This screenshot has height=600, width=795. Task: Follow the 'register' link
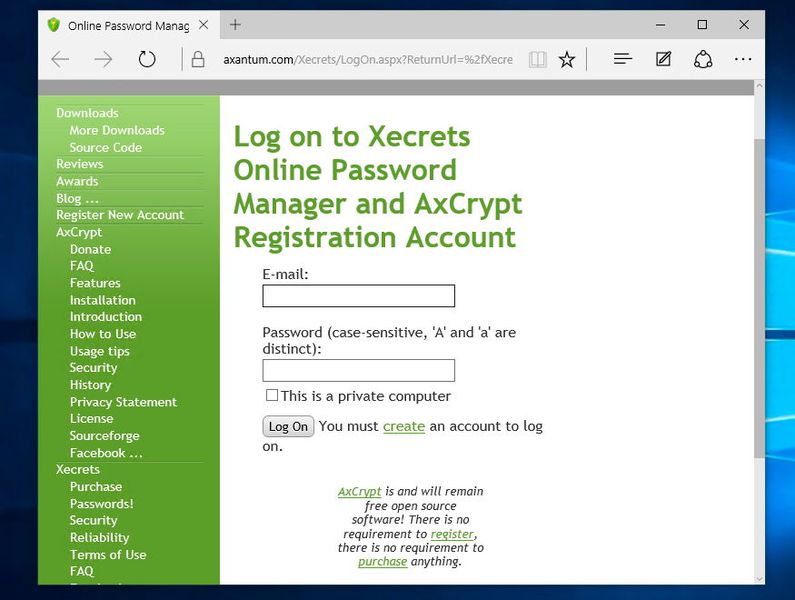452,534
